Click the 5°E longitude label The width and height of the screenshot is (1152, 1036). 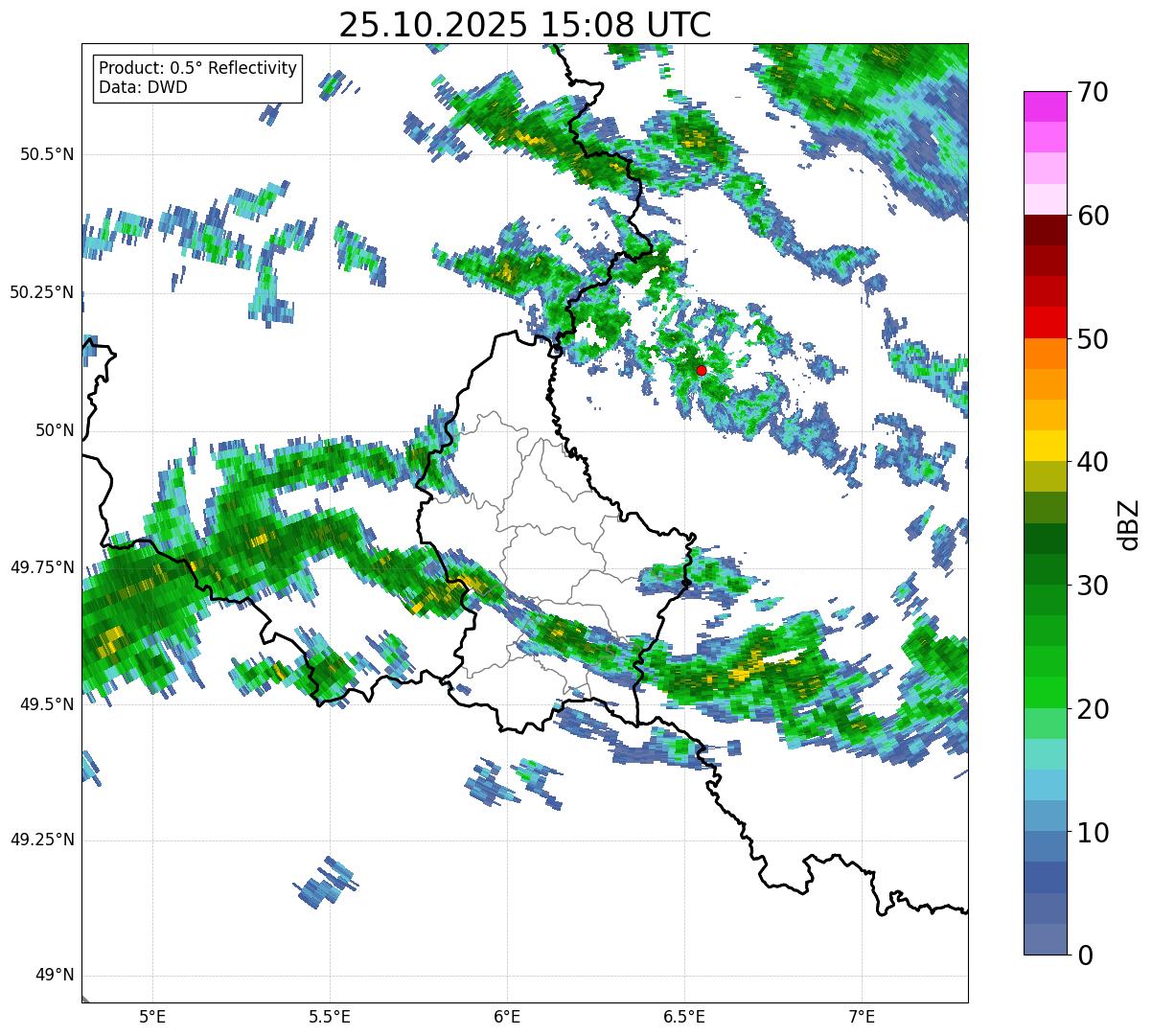point(152,1017)
